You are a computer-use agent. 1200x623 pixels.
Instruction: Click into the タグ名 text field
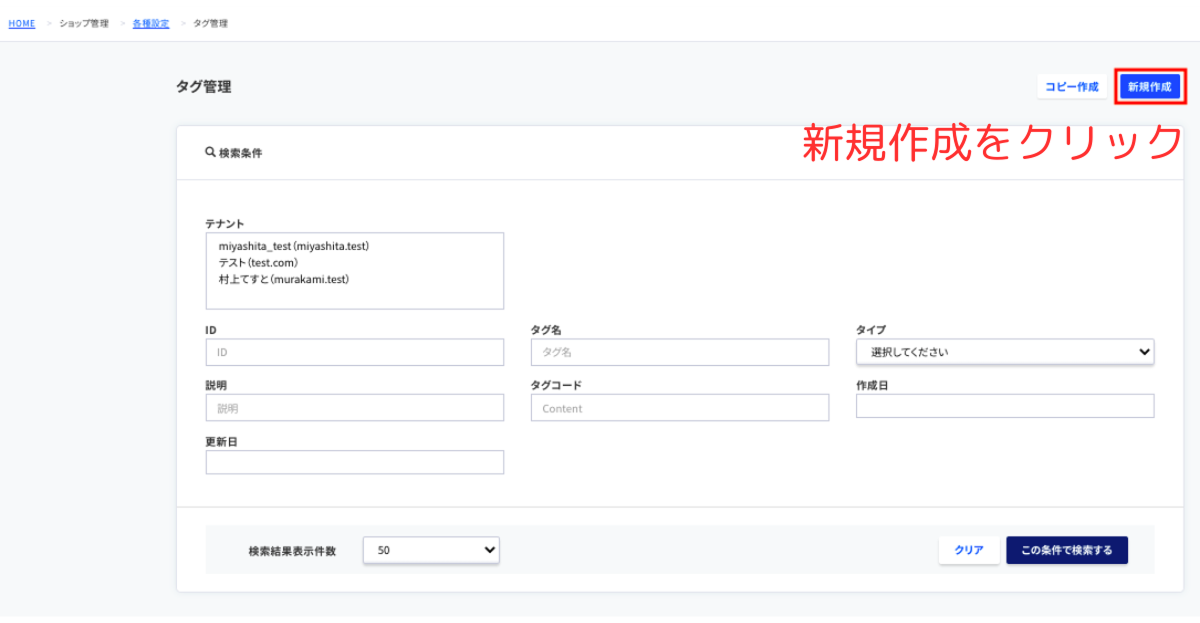(x=679, y=352)
